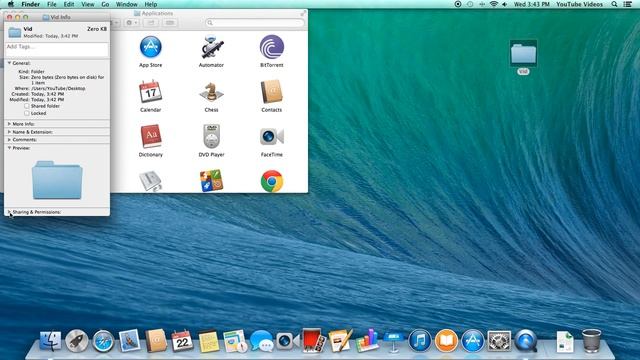Open the File menu
This screenshot has width=640, height=360.
pyautogui.click(x=52, y=4)
